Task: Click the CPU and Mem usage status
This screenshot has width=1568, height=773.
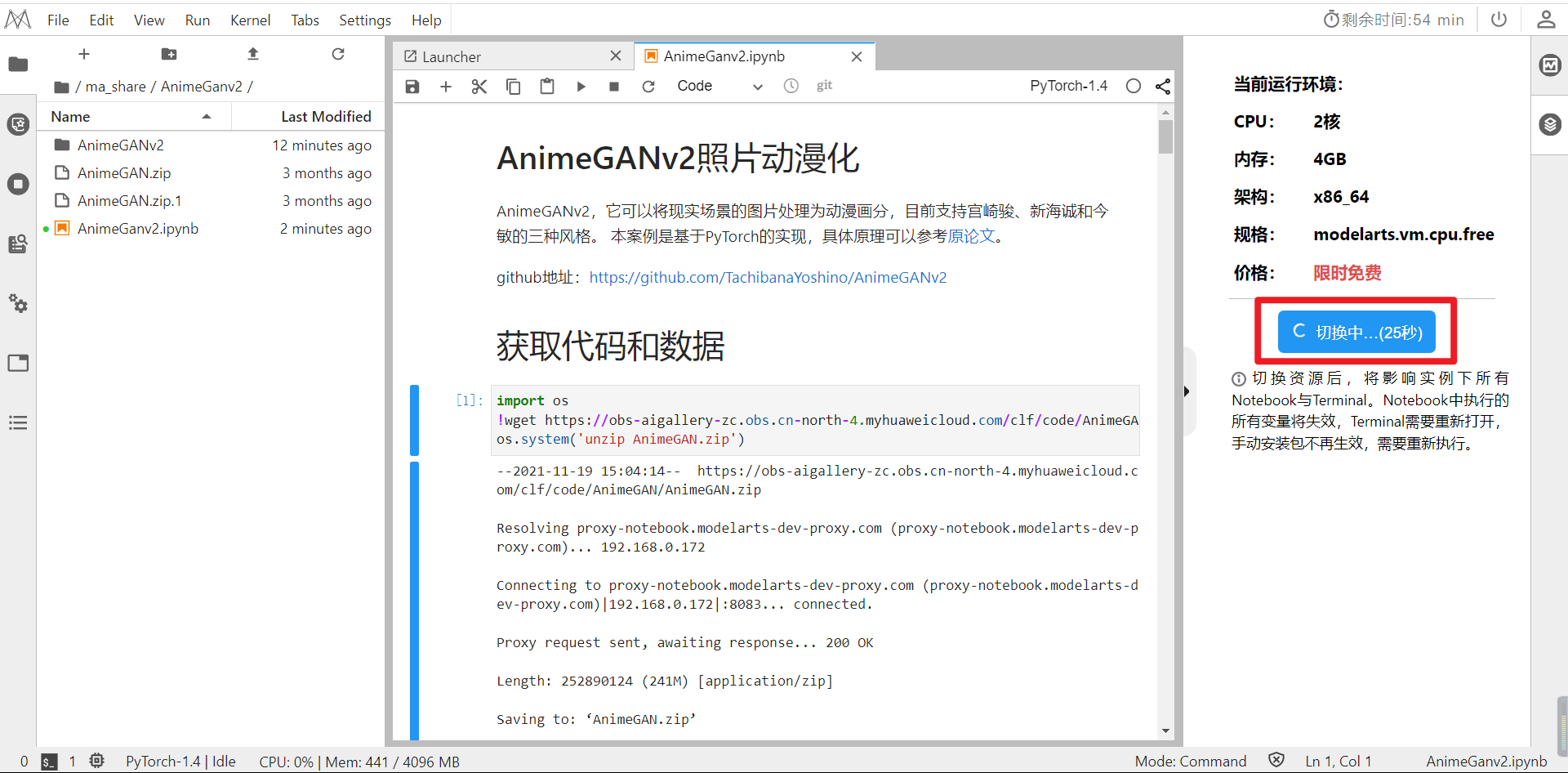Action: point(359,762)
